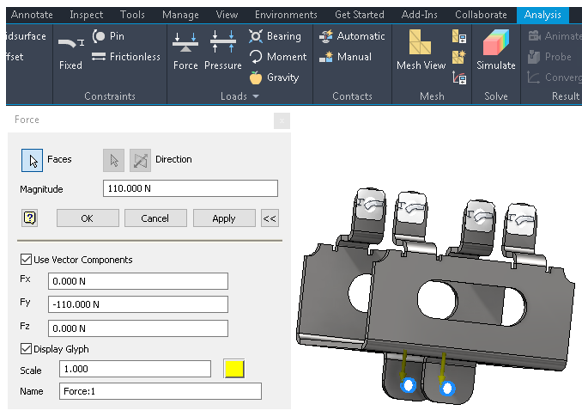Screen dimensions: 582x411
Task: Click the Fx value field
Action: pyautogui.click(x=138, y=281)
